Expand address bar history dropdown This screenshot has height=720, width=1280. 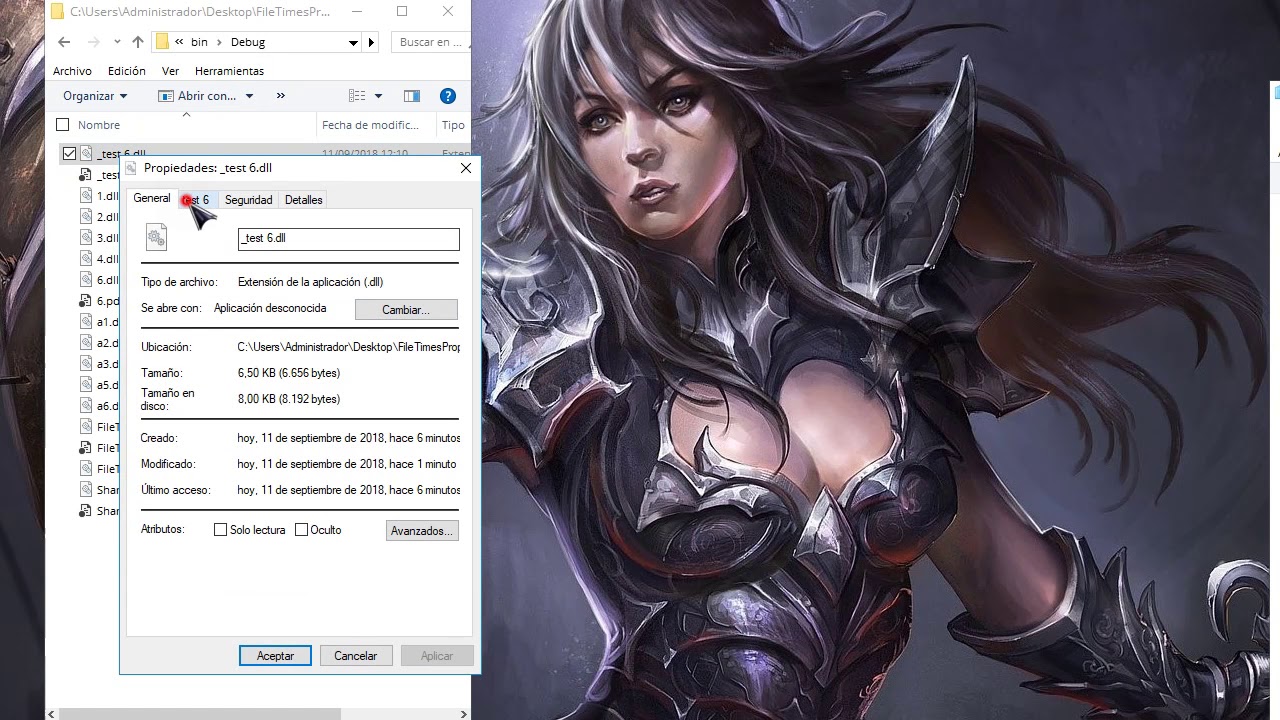point(353,43)
